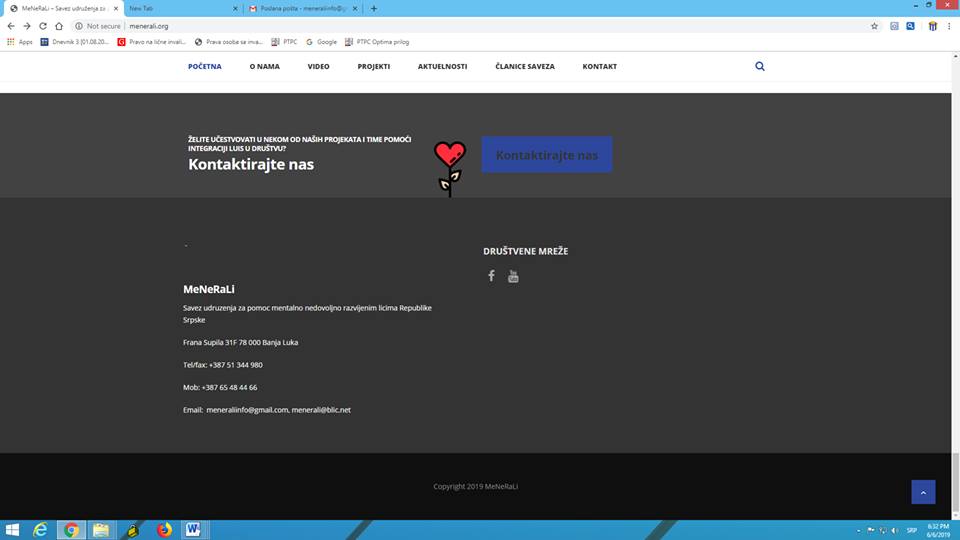The height and width of the screenshot is (540, 960).
Task: Open Microsoft Word from the taskbar
Action: (x=192, y=530)
